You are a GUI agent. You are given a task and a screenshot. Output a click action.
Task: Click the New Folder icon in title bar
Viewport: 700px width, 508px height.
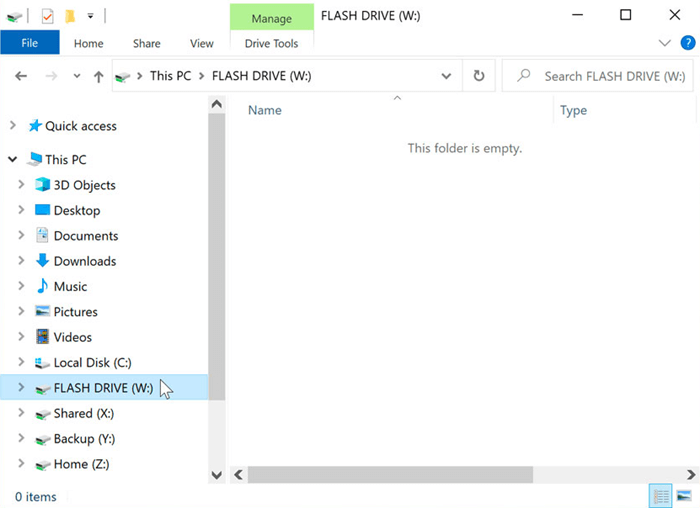click(69, 15)
